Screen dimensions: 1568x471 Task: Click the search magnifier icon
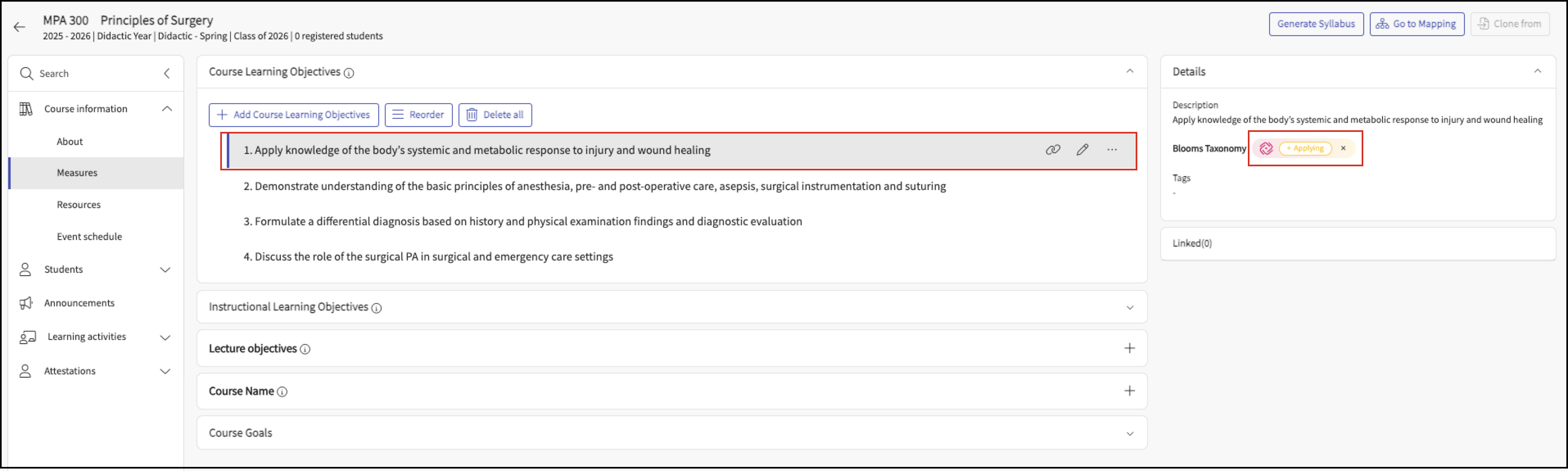pyautogui.click(x=26, y=74)
